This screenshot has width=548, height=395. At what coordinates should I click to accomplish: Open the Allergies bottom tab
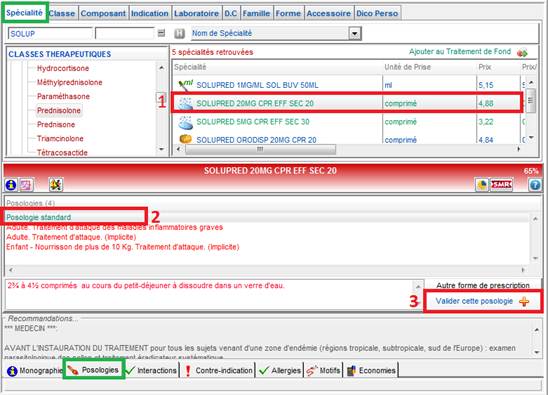(x=280, y=371)
